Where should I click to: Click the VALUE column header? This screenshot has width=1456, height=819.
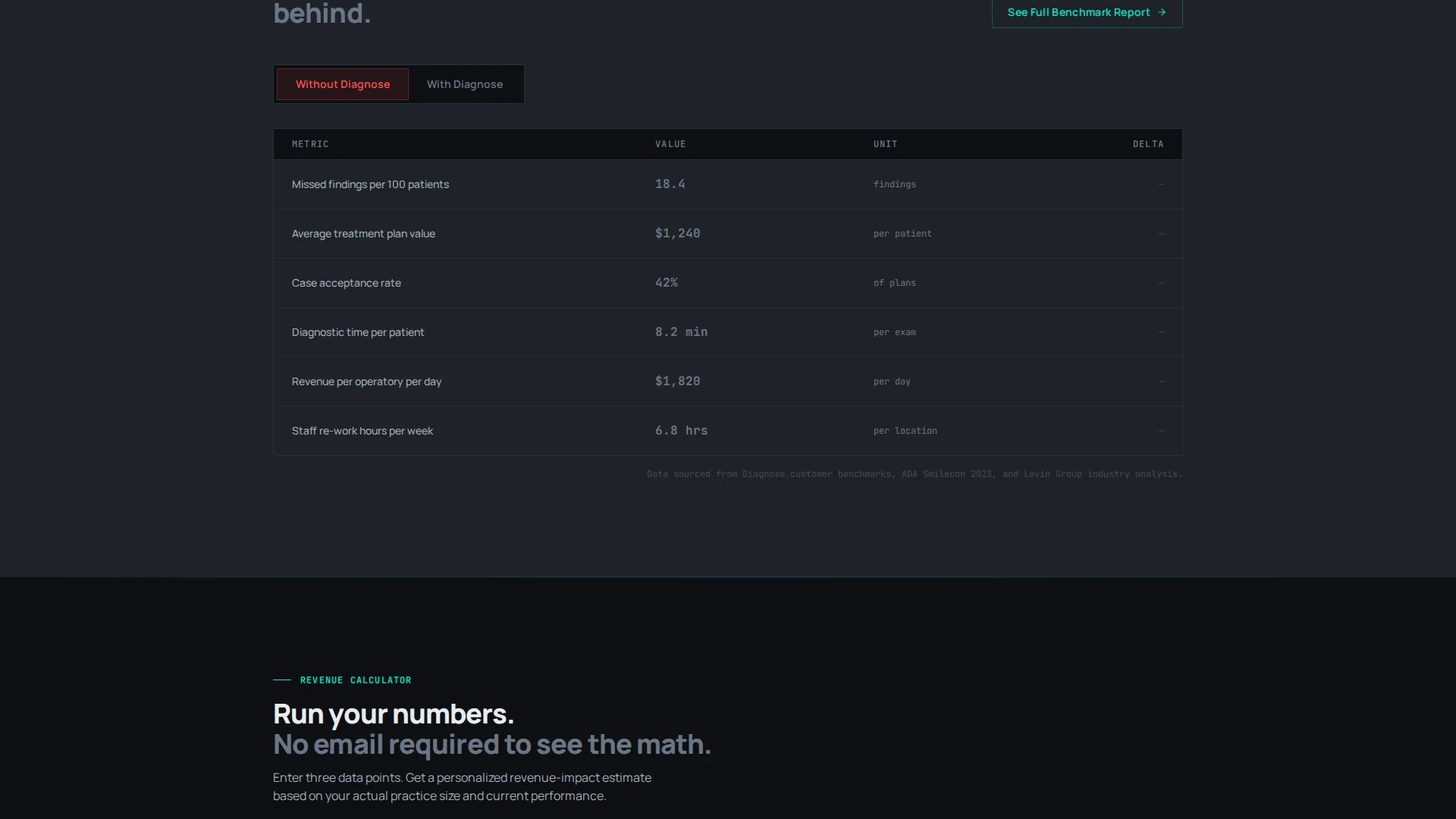click(x=670, y=144)
